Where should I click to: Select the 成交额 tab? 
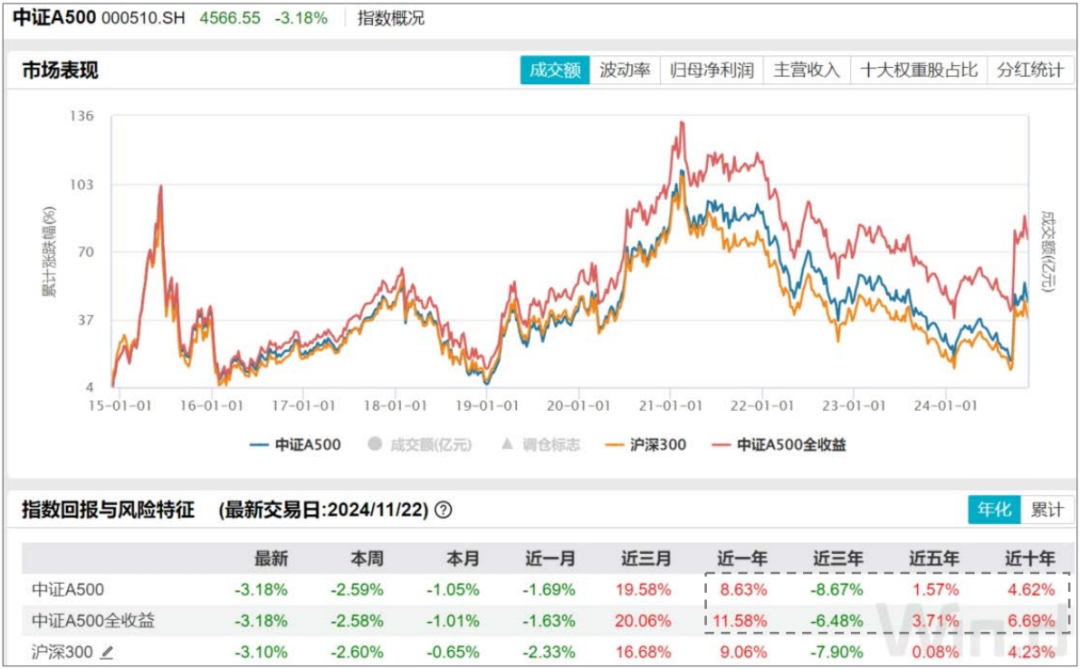coord(554,70)
